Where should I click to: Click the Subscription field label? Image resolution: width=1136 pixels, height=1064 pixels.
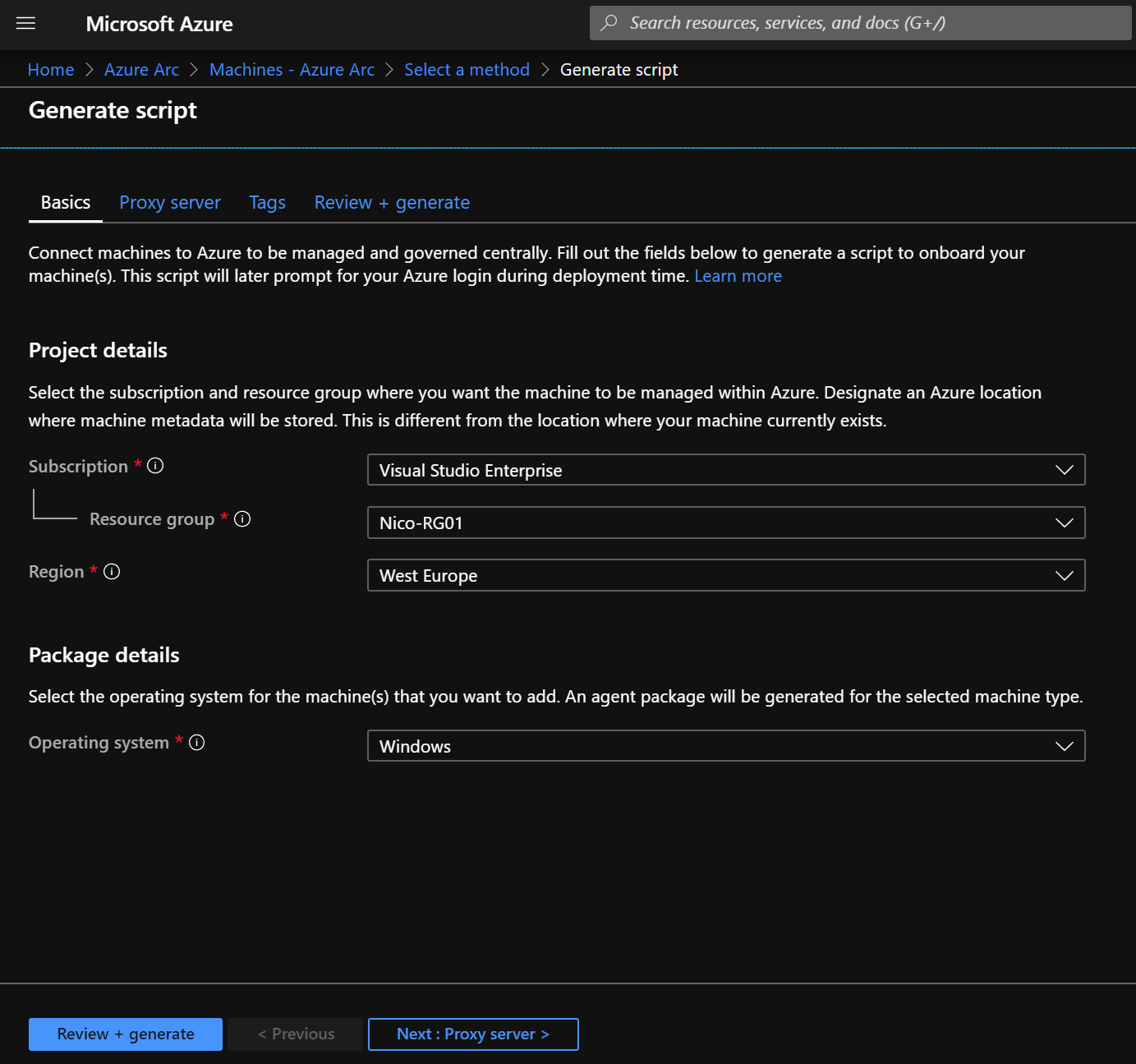[78, 466]
